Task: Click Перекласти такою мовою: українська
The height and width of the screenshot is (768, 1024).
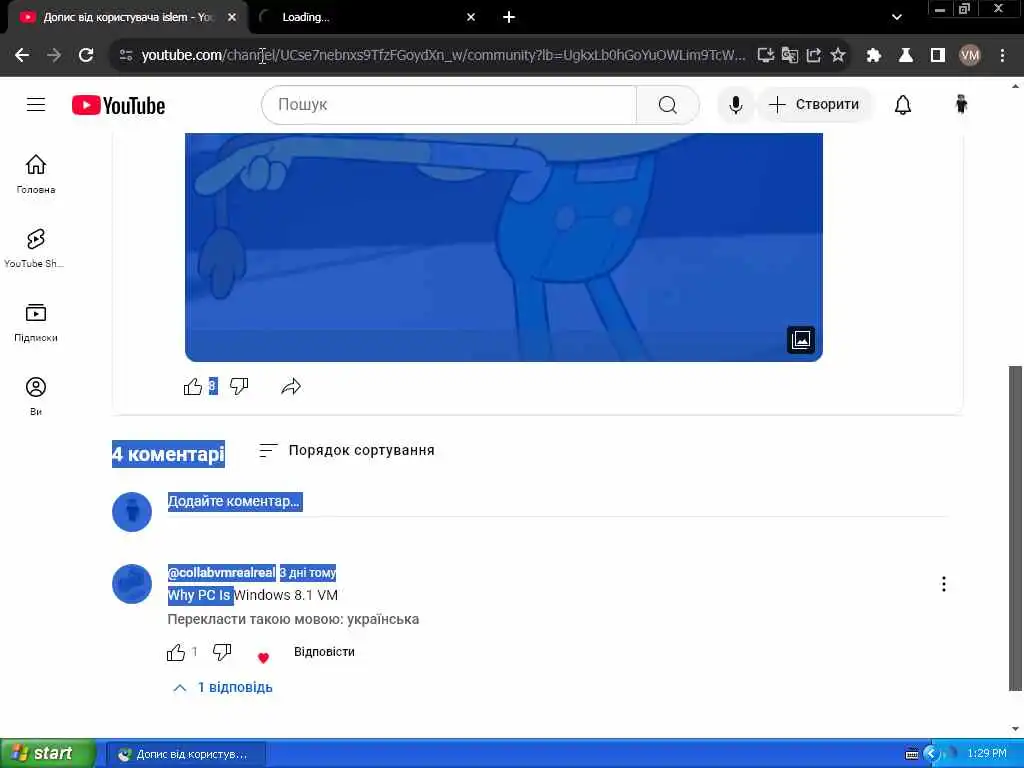Action: [x=293, y=619]
